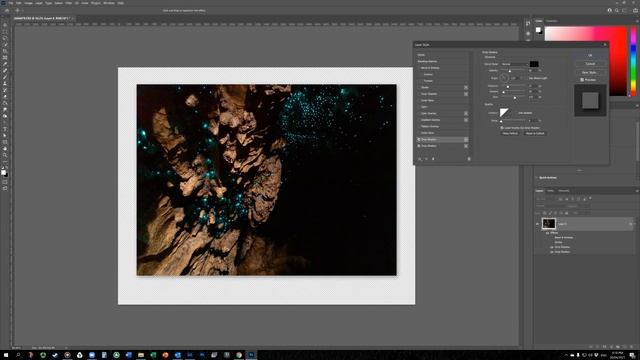Click the Layer 0 thumbnail in Layers panel
This screenshot has width=640, height=360.
(549, 223)
